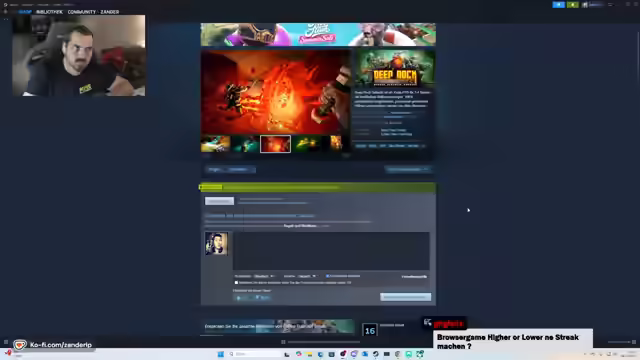
Task: Open the formatting help link
Action: click(414, 277)
